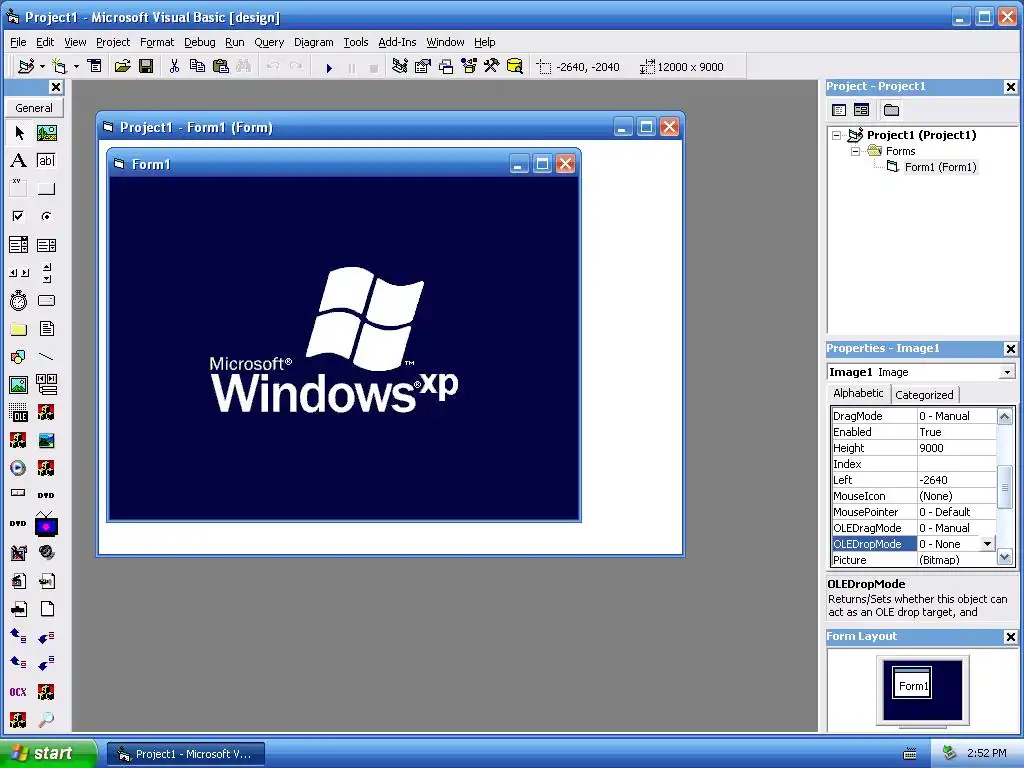The image size is (1024, 768).
Task: Open the Menu Editor from the toolbar
Action: (95, 66)
